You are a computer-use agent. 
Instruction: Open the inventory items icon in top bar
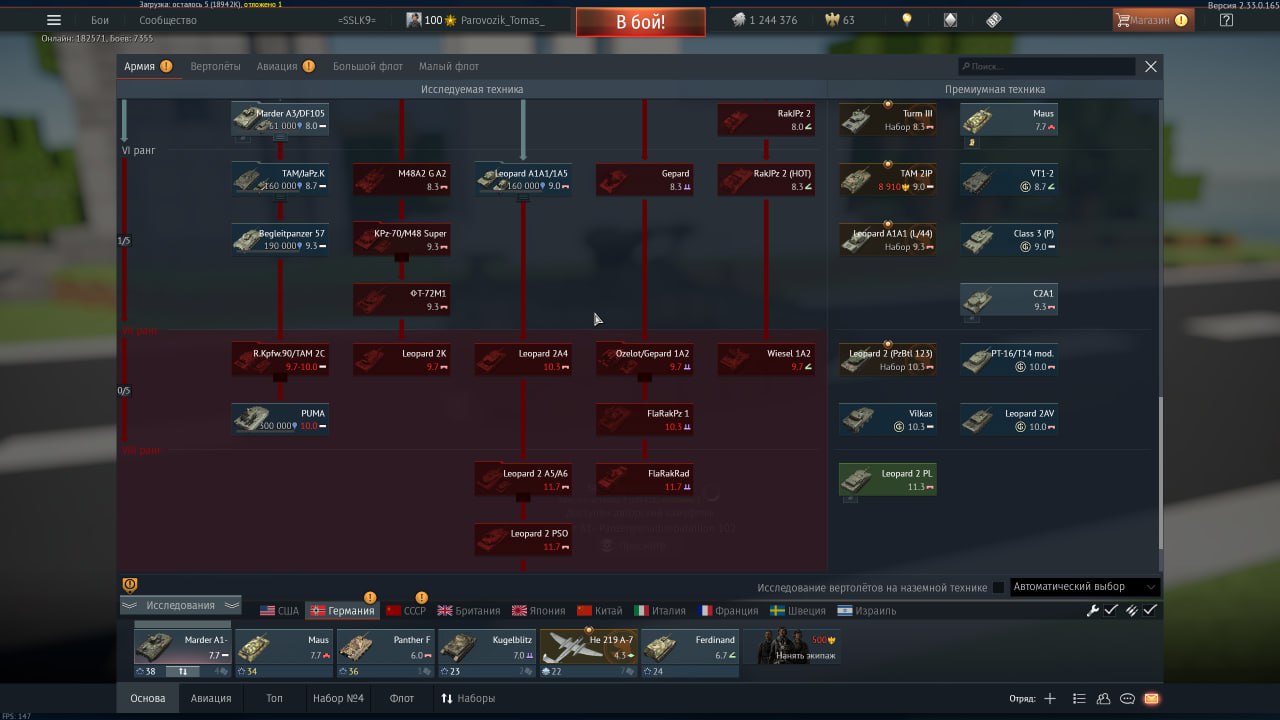pyautogui.click(x=950, y=20)
